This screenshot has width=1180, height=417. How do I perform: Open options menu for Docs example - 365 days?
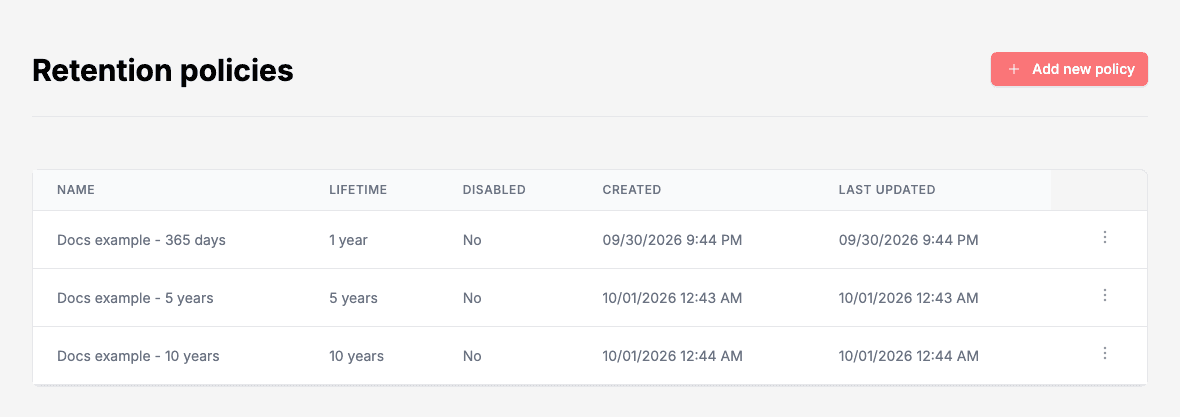point(1105,238)
